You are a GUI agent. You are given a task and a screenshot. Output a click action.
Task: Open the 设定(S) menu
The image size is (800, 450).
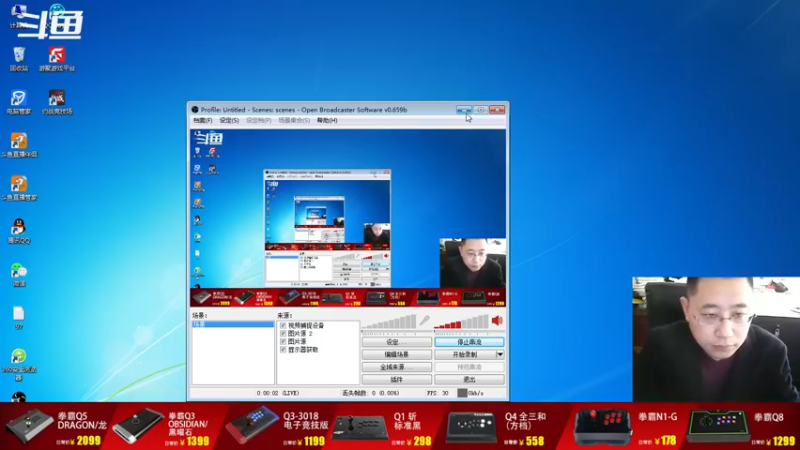pos(229,120)
